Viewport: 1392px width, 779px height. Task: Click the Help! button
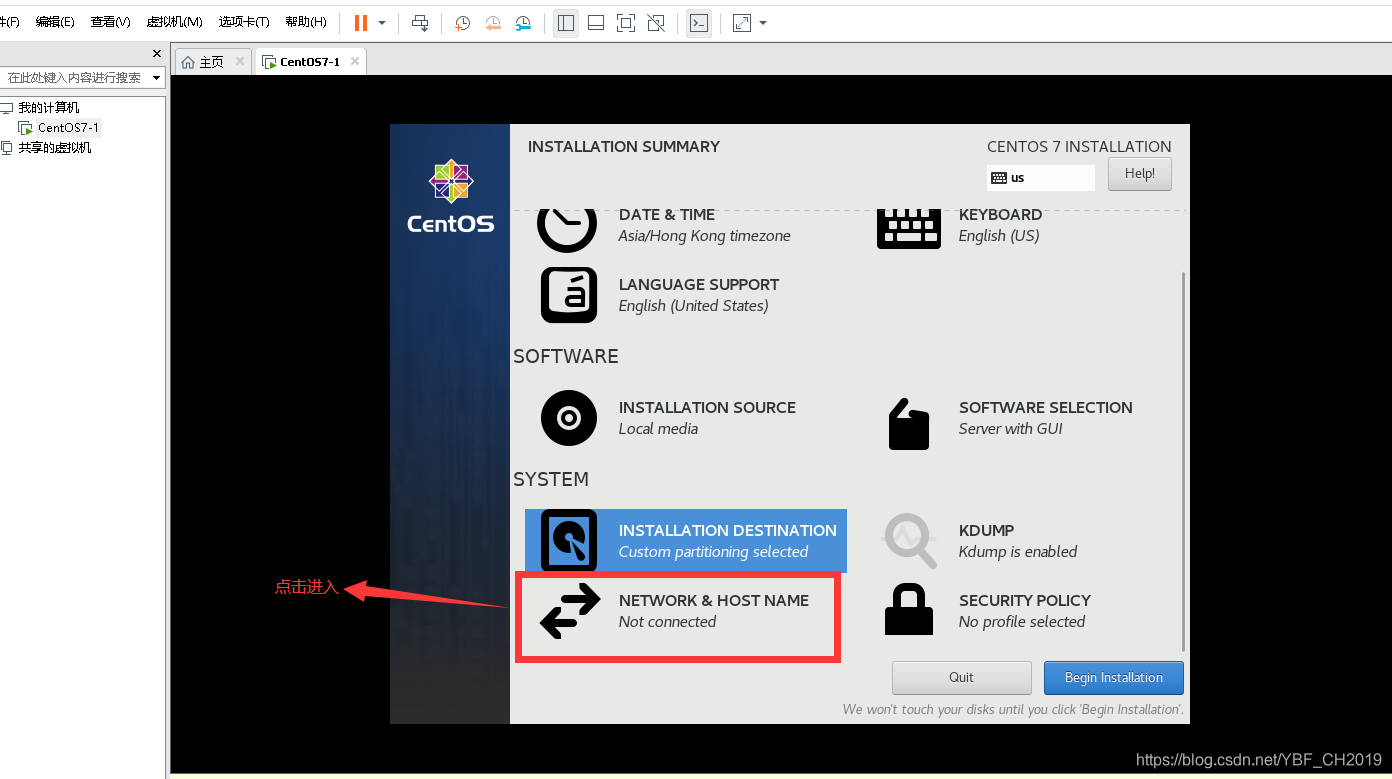(x=1139, y=174)
